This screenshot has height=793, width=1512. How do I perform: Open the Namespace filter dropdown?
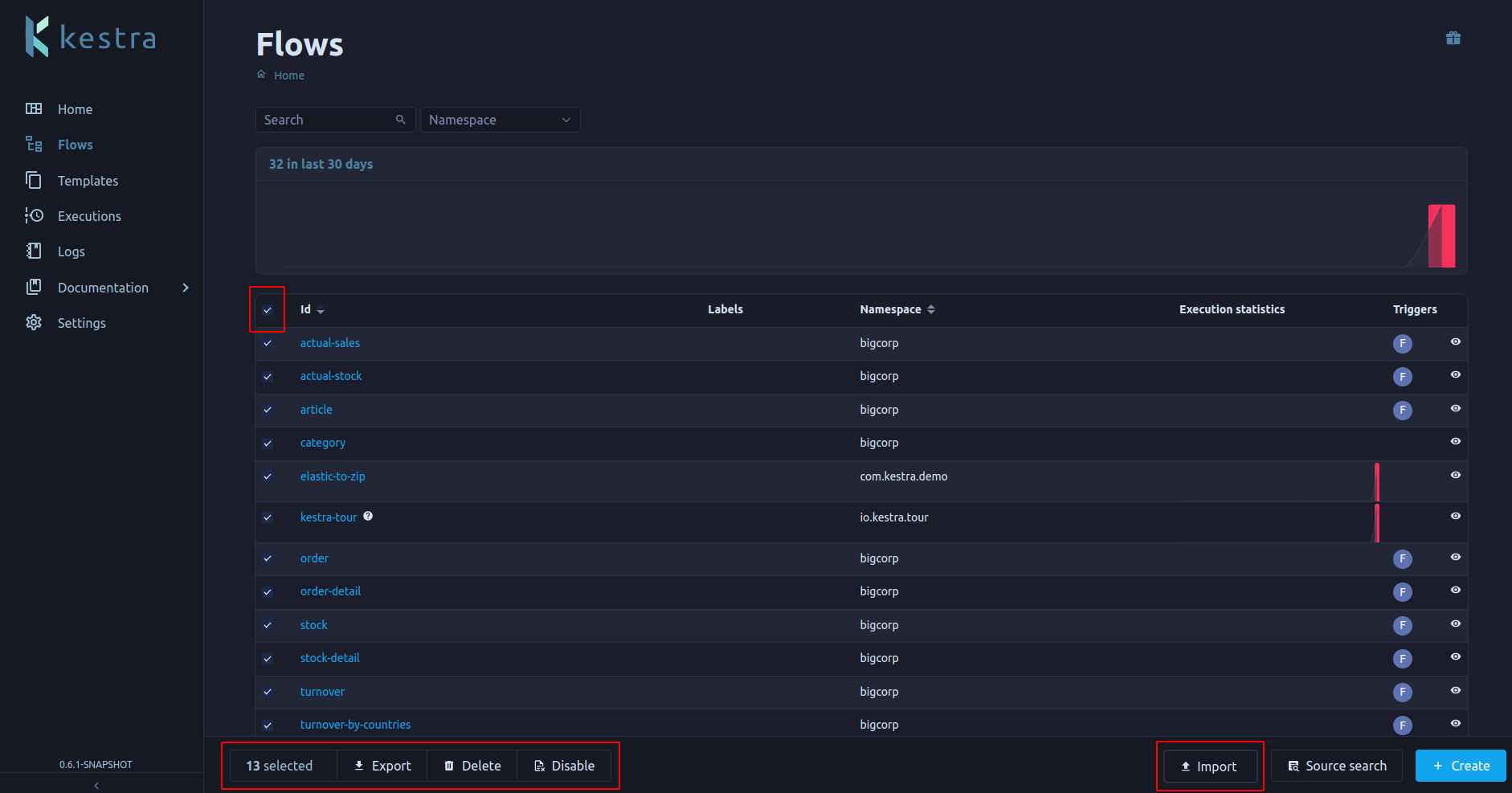pos(500,120)
